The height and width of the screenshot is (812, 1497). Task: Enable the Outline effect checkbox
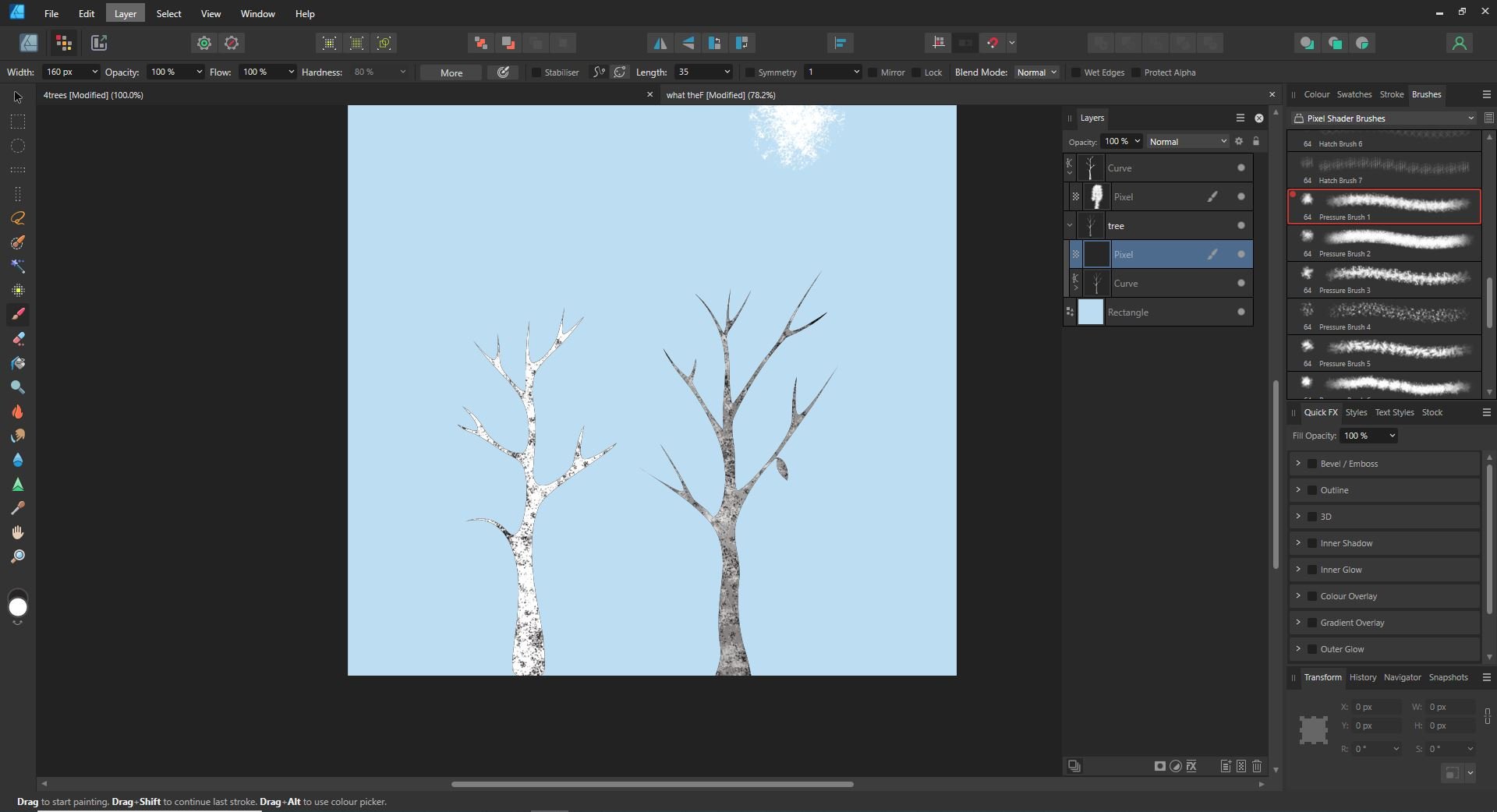coord(1312,490)
